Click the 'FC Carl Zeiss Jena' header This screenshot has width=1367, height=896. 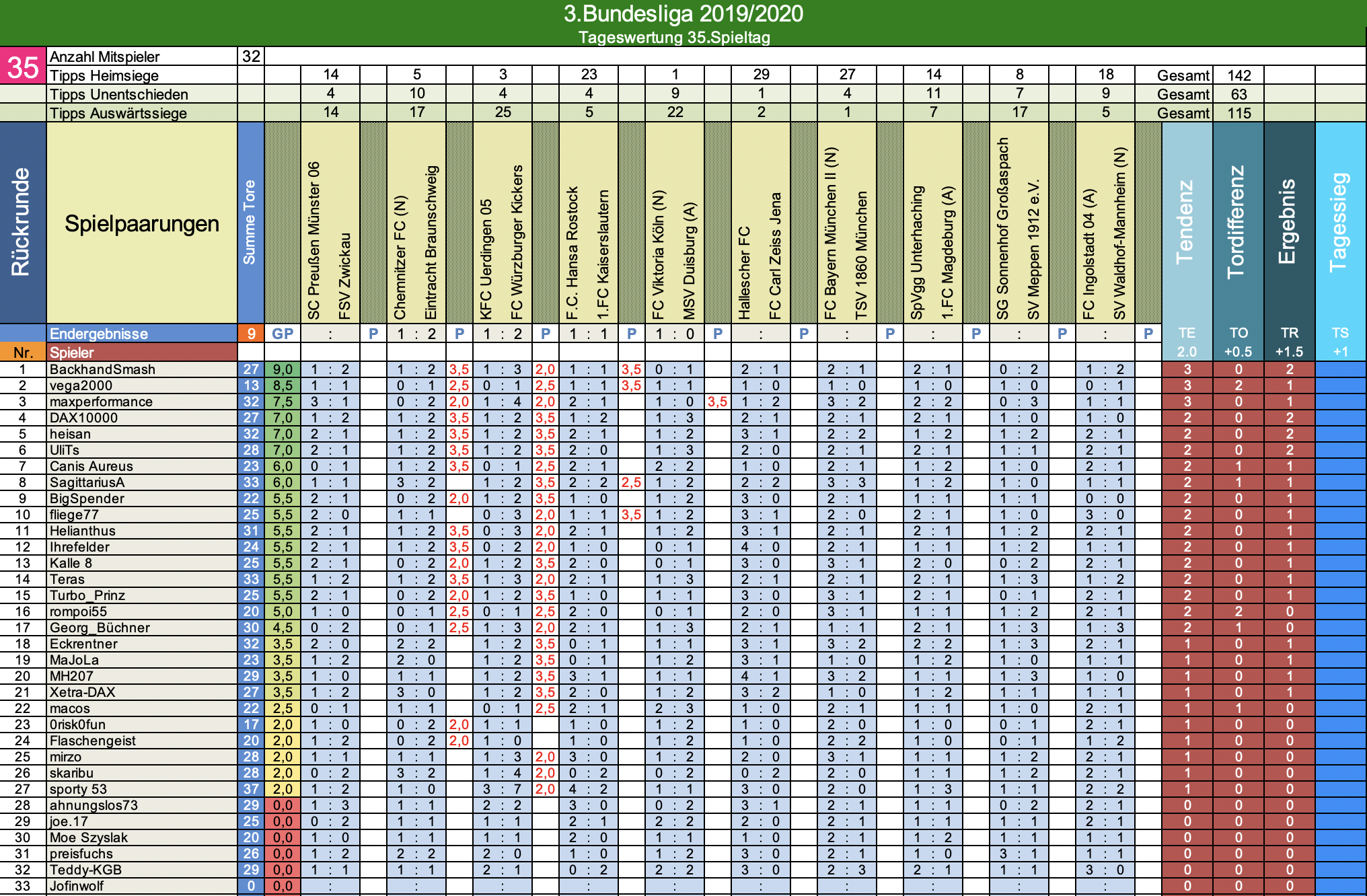pos(776,256)
